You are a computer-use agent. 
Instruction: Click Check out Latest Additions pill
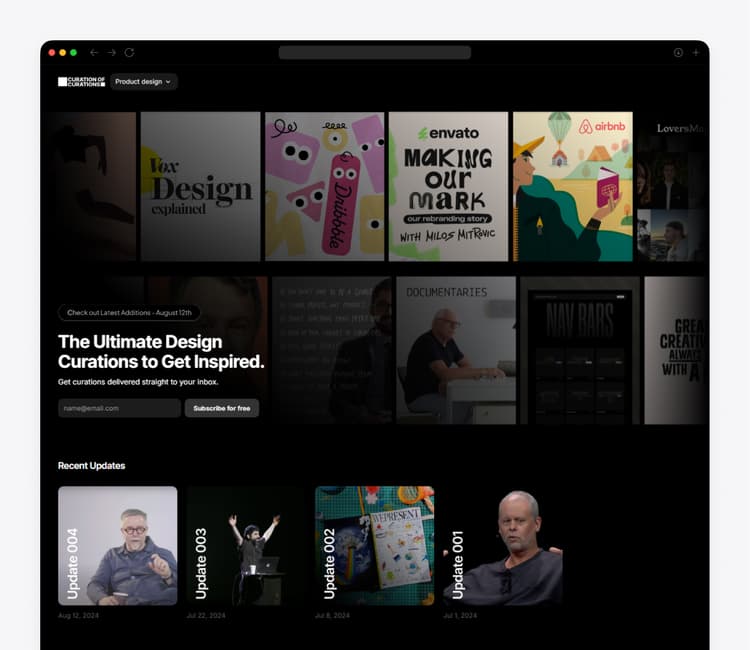tap(129, 313)
